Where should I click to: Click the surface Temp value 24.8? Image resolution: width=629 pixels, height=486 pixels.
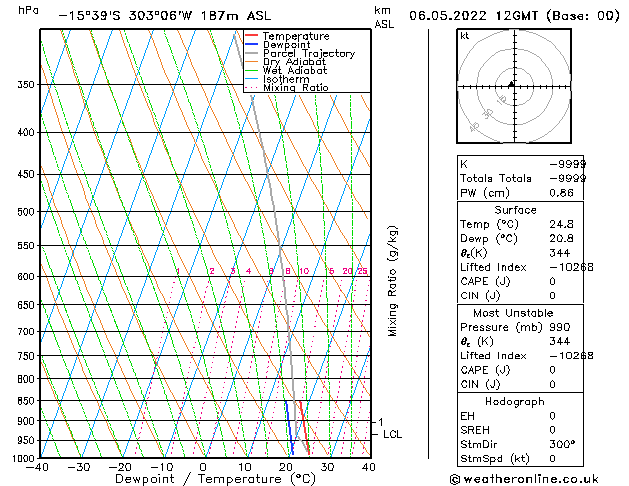(561, 224)
